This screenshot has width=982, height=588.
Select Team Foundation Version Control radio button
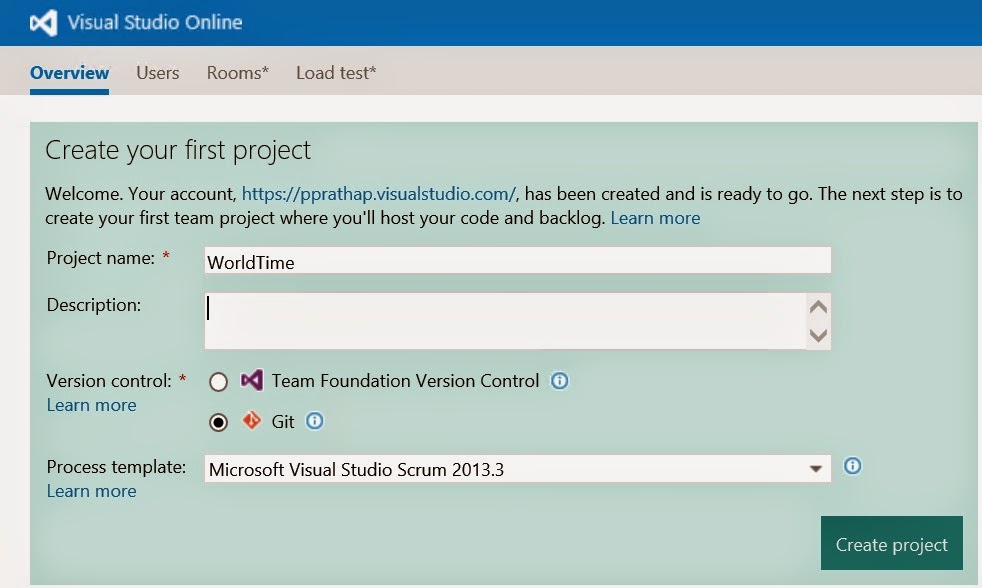(x=219, y=381)
